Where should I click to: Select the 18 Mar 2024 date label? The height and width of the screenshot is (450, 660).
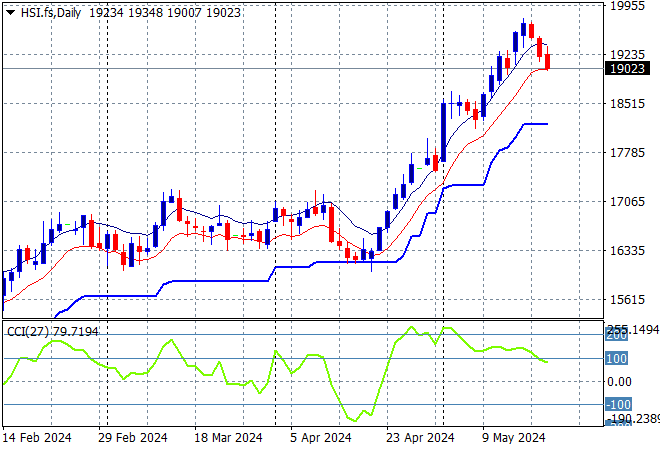[x=228, y=438]
